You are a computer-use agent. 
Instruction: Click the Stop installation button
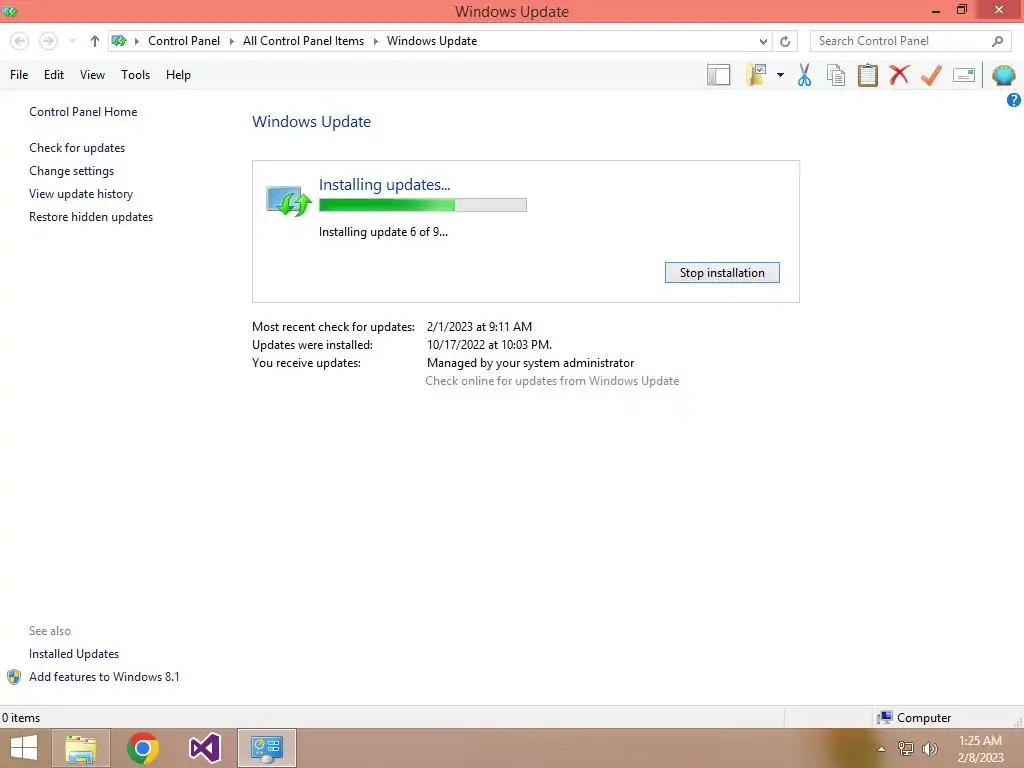pyautogui.click(x=722, y=273)
